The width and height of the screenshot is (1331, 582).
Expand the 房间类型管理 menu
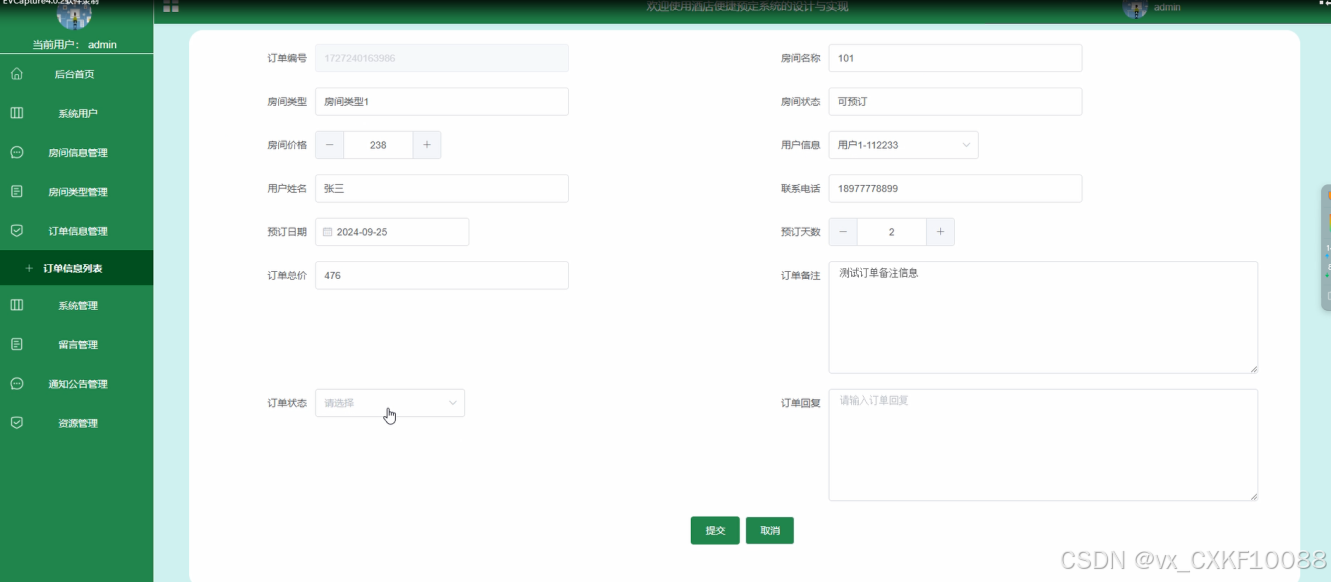(x=76, y=191)
